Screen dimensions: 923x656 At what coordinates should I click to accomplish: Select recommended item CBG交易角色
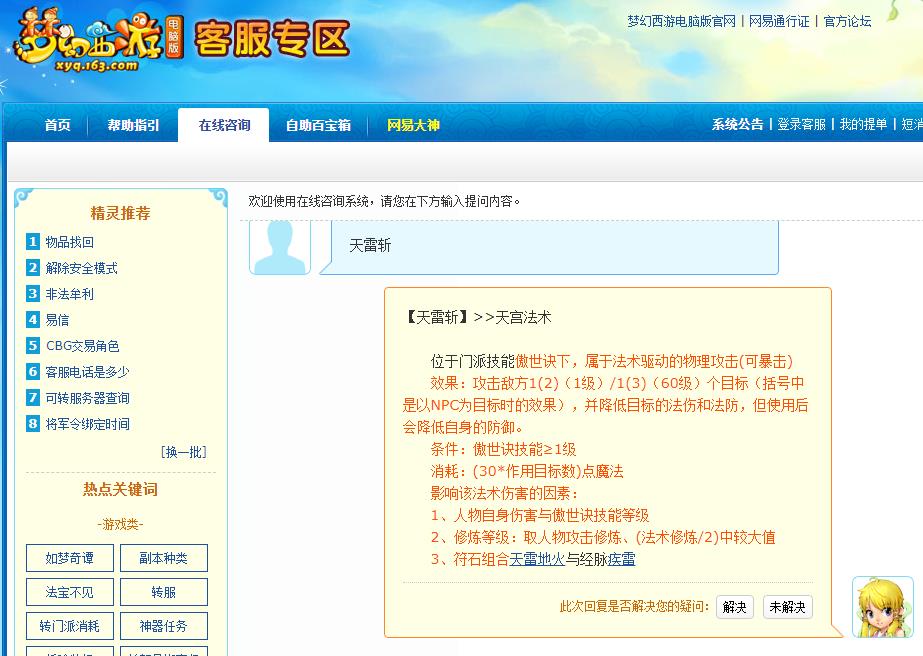(x=82, y=346)
